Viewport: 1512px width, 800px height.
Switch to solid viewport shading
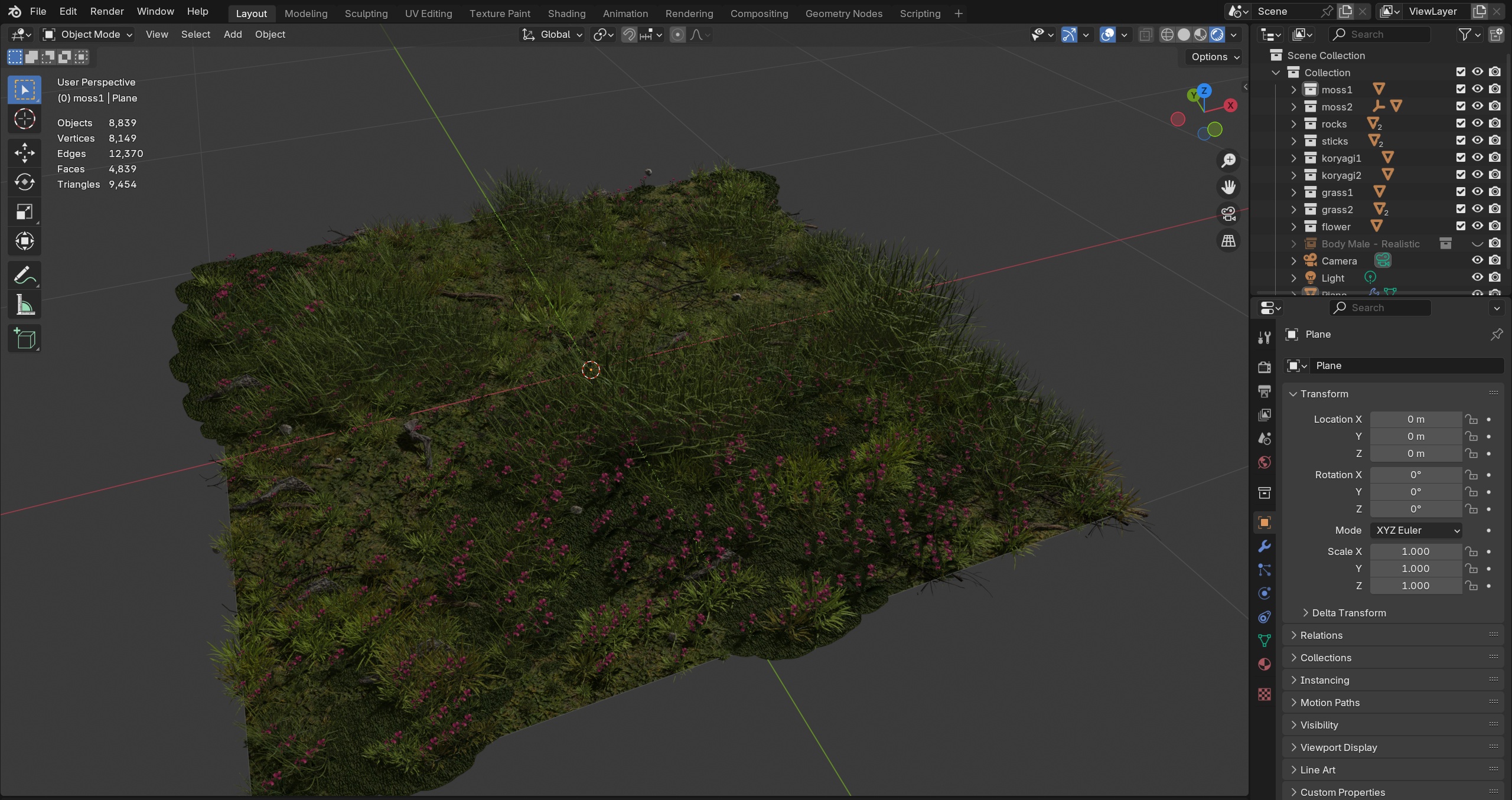(x=1184, y=35)
